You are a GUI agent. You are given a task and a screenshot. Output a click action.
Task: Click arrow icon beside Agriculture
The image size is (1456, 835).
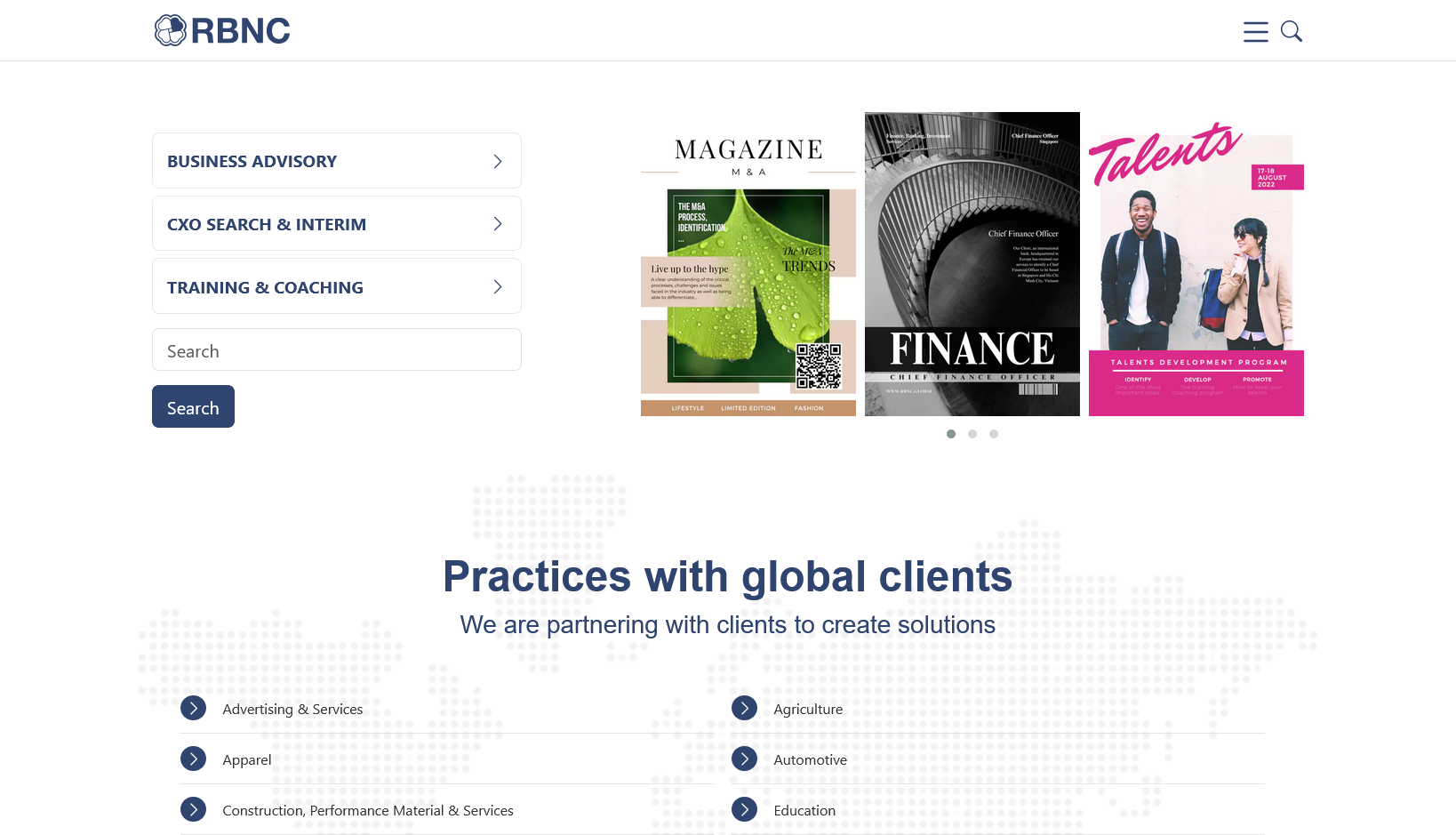[744, 708]
